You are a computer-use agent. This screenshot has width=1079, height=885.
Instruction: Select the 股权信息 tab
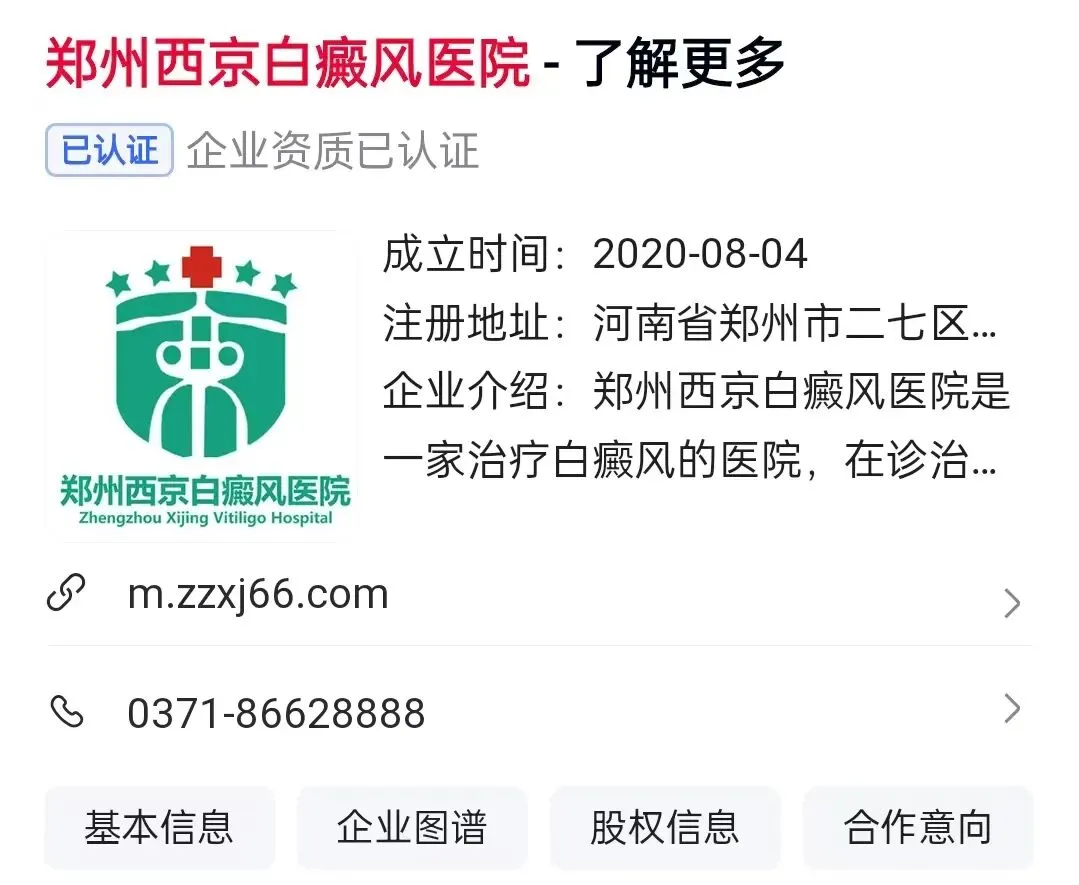tap(665, 827)
